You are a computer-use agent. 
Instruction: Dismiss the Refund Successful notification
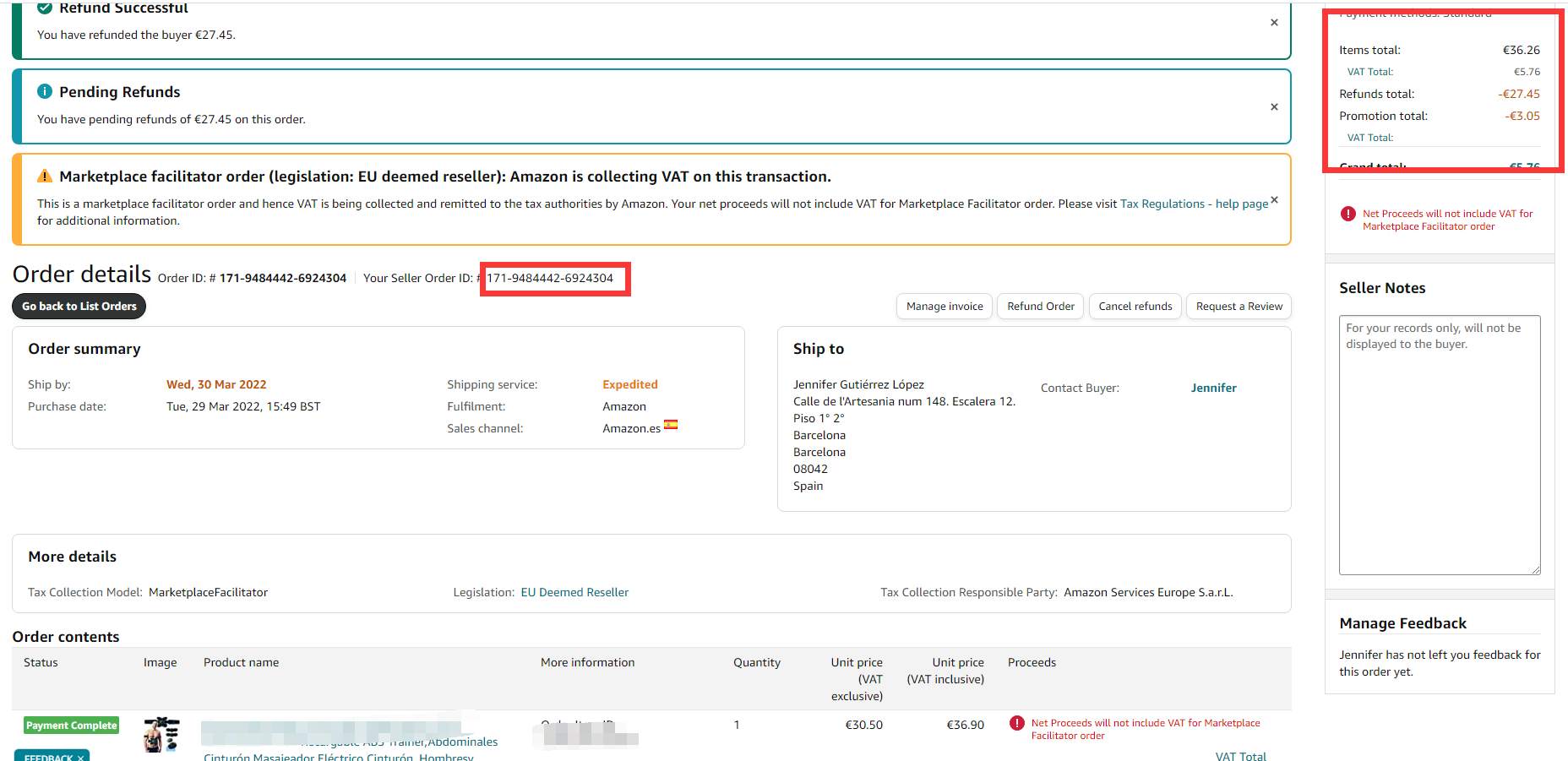click(x=1274, y=23)
